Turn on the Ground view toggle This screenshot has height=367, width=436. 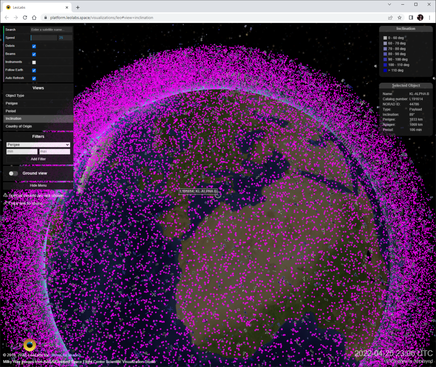pyautogui.click(x=13, y=173)
